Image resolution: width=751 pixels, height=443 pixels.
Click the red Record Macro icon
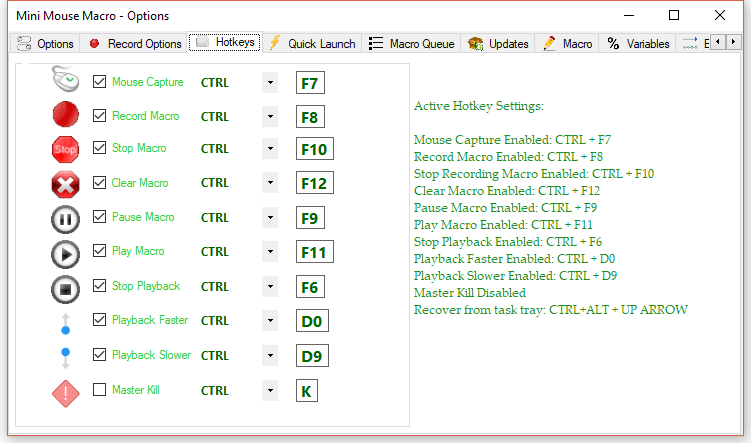(x=66, y=116)
